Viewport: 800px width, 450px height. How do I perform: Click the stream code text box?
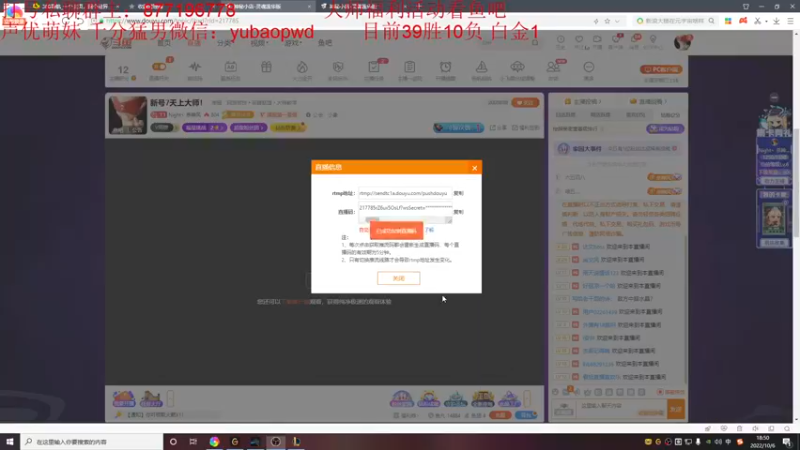coord(405,210)
